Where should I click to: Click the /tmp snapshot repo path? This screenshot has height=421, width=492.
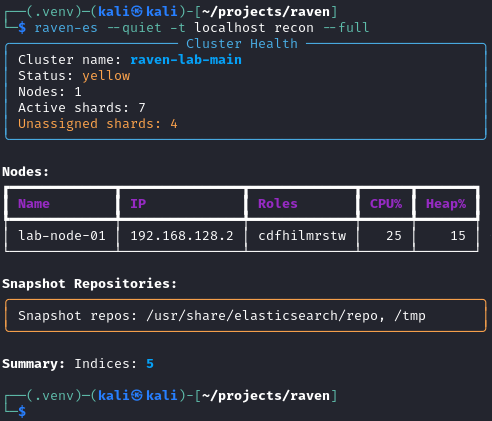point(410,316)
